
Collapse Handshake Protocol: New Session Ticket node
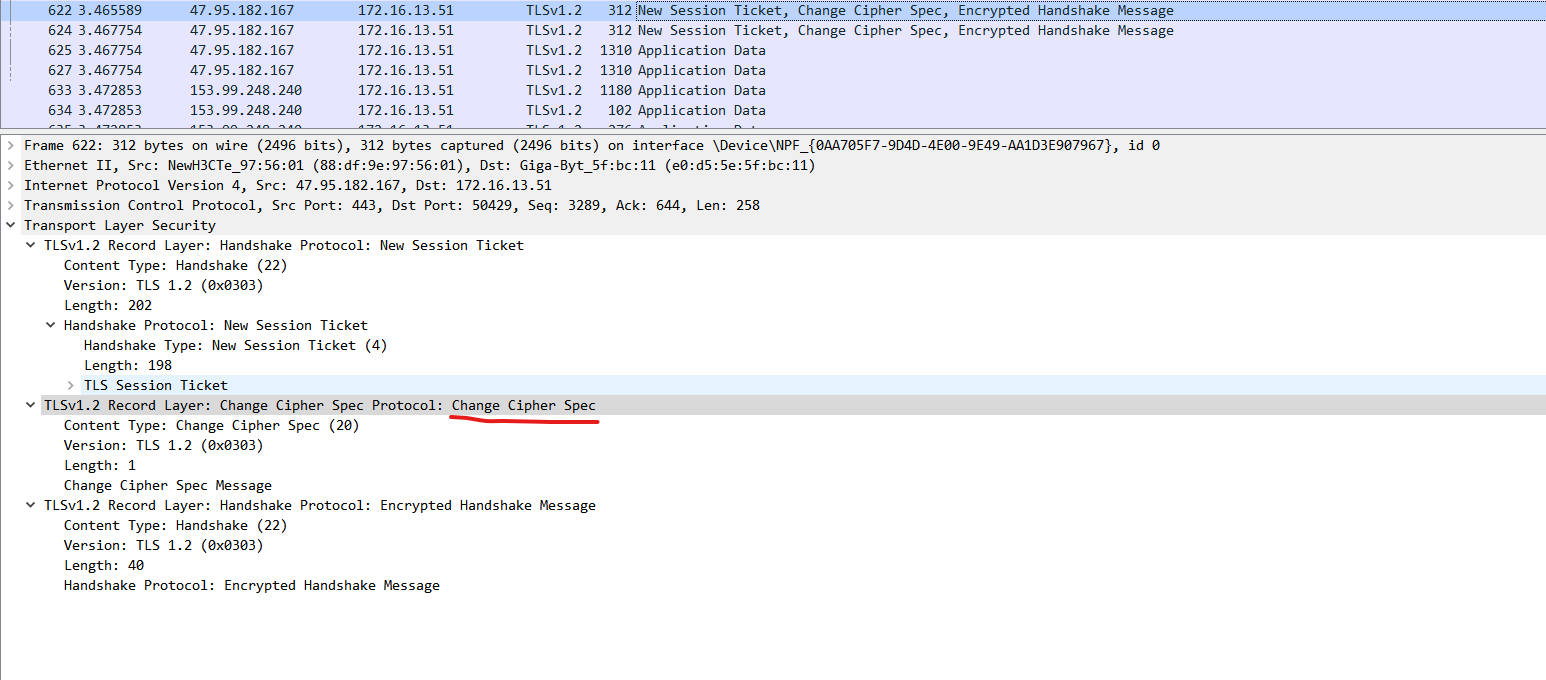[50, 325]
